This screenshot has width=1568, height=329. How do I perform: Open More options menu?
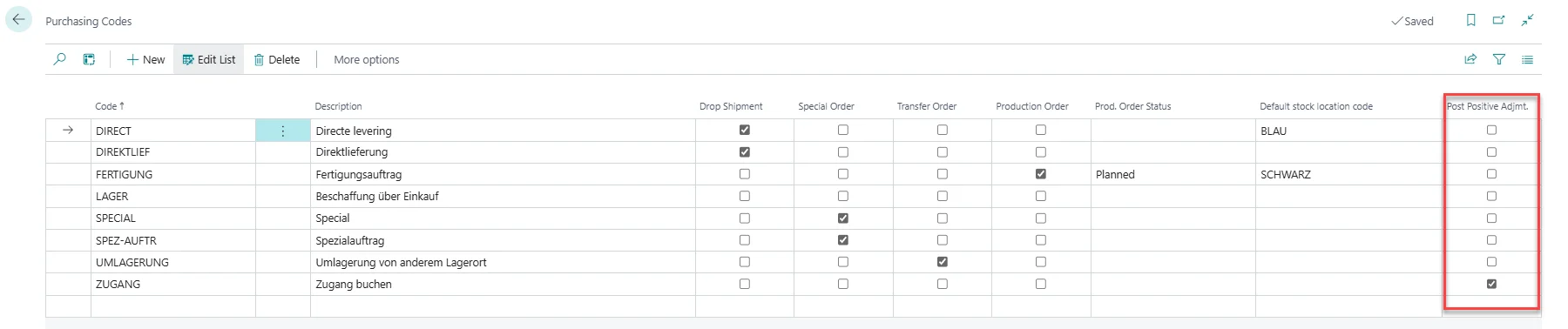click(x=367, y=59)
